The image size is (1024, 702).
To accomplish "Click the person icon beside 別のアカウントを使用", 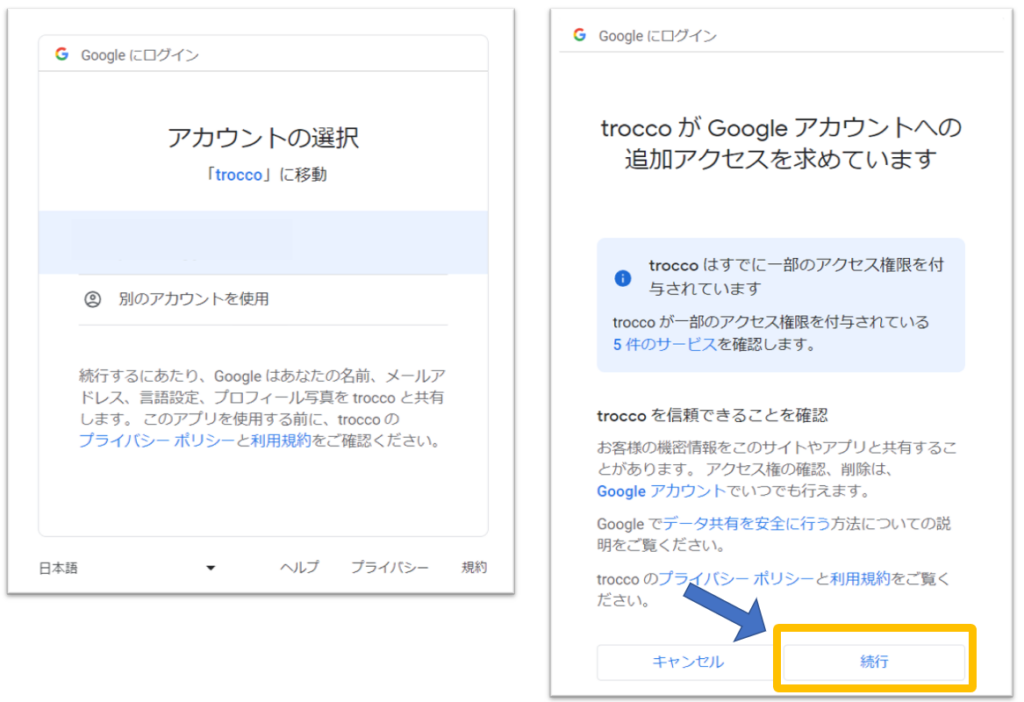I will (93, 299).
